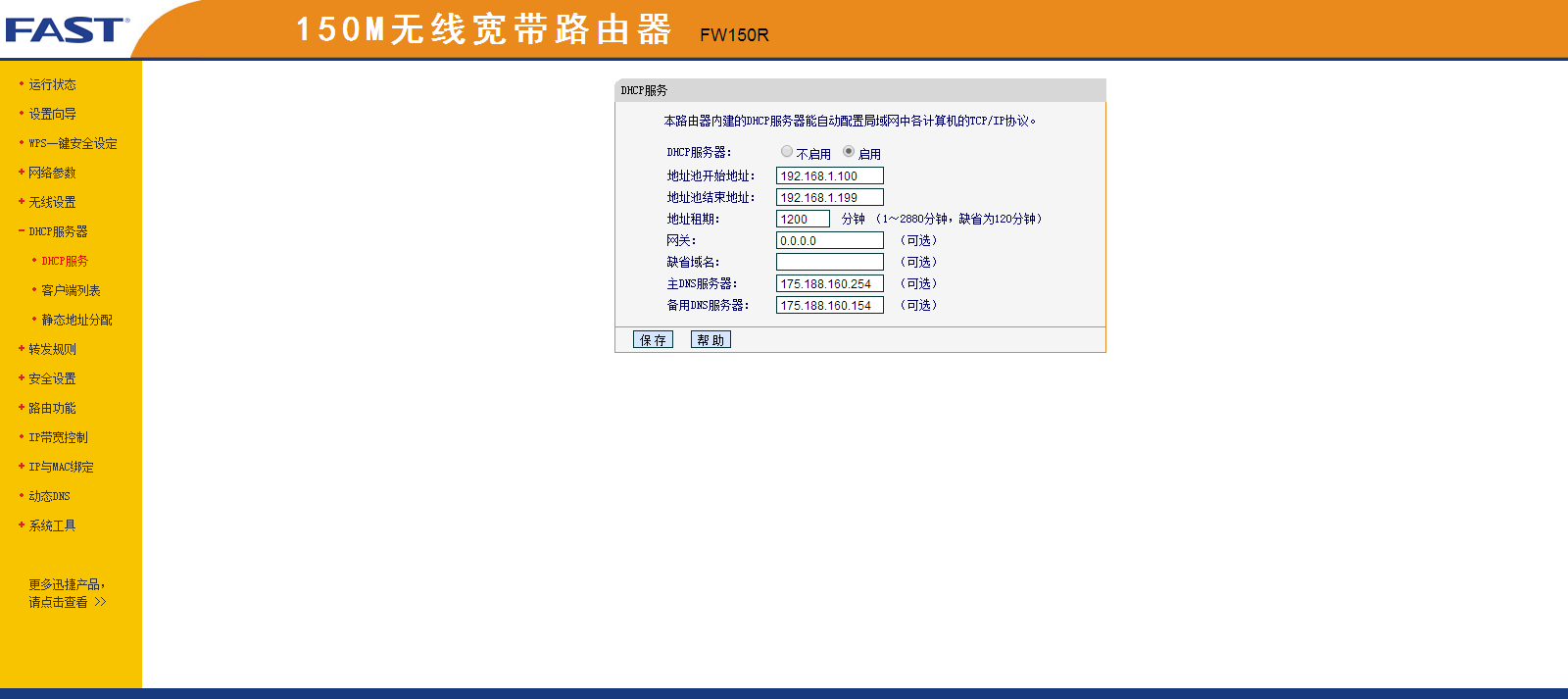
Task: Expand 转发规则 menu
Action: (52, 349)
